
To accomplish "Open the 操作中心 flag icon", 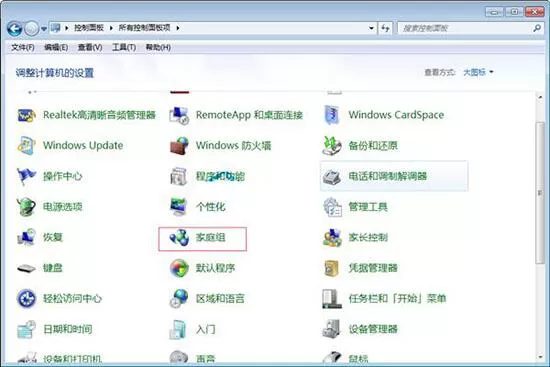I will pyautogui.click(x=26, y=176).
